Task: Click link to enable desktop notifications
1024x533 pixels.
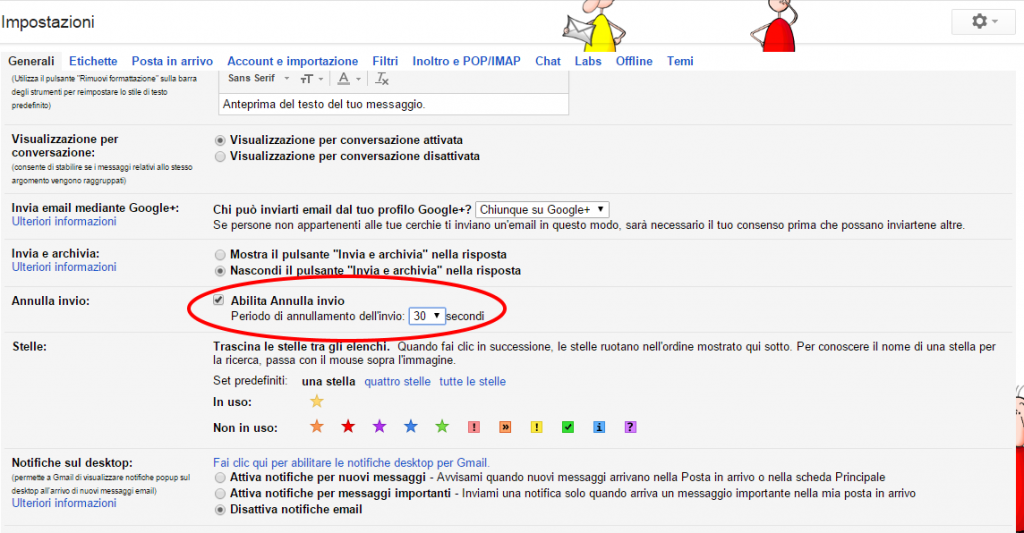Action: (x=351, y=462)
